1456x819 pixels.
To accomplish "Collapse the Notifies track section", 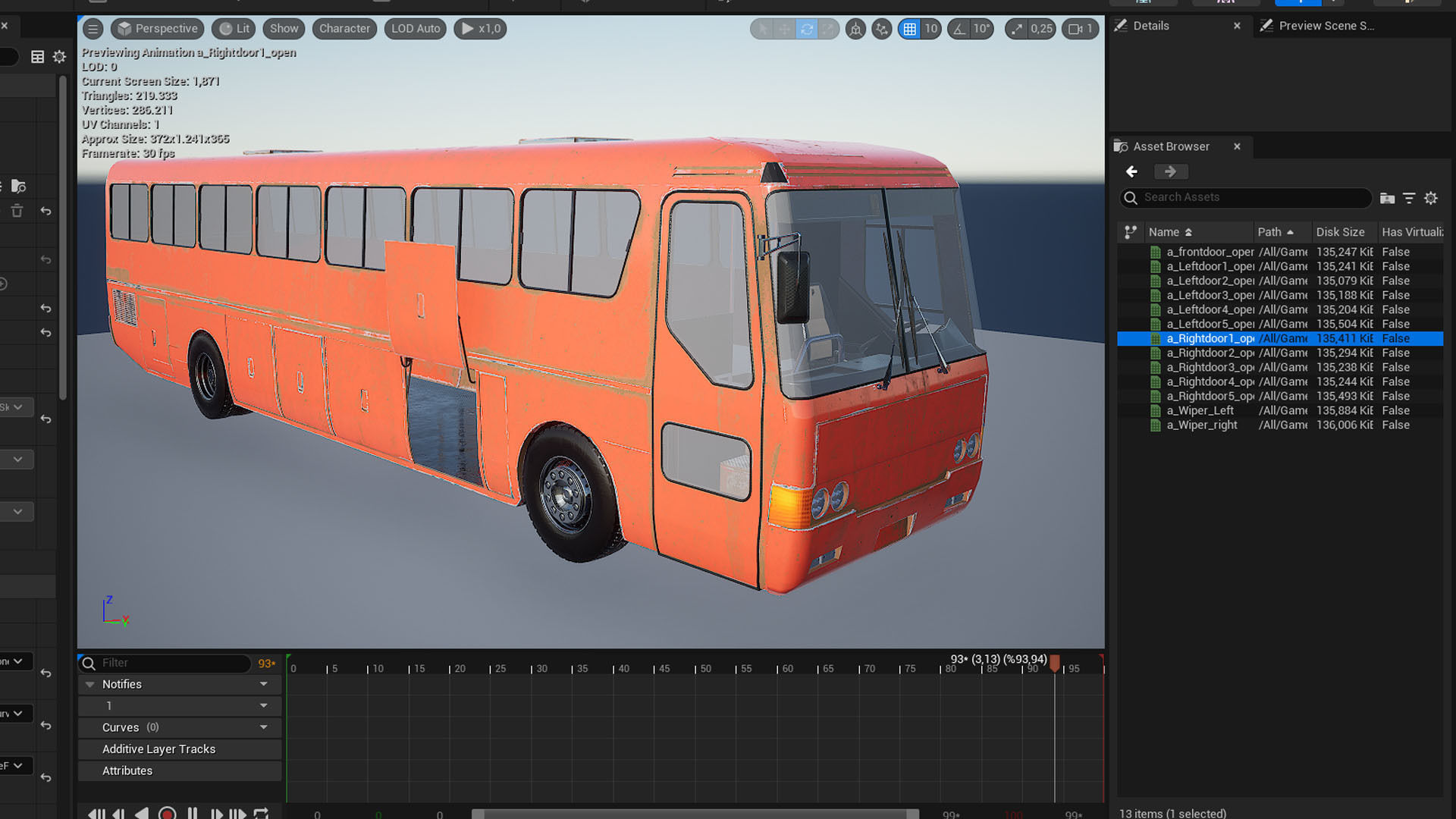I will [90, 684].
